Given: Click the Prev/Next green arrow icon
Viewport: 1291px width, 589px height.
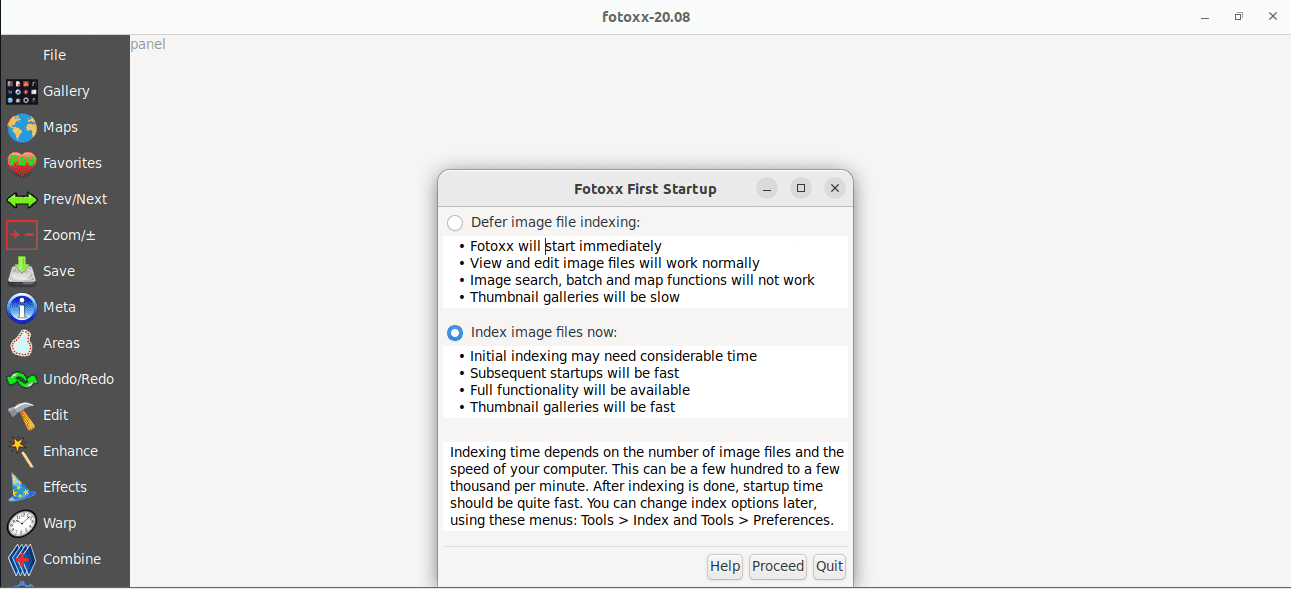Looking at the screenshot, I should tap(22, 199).
